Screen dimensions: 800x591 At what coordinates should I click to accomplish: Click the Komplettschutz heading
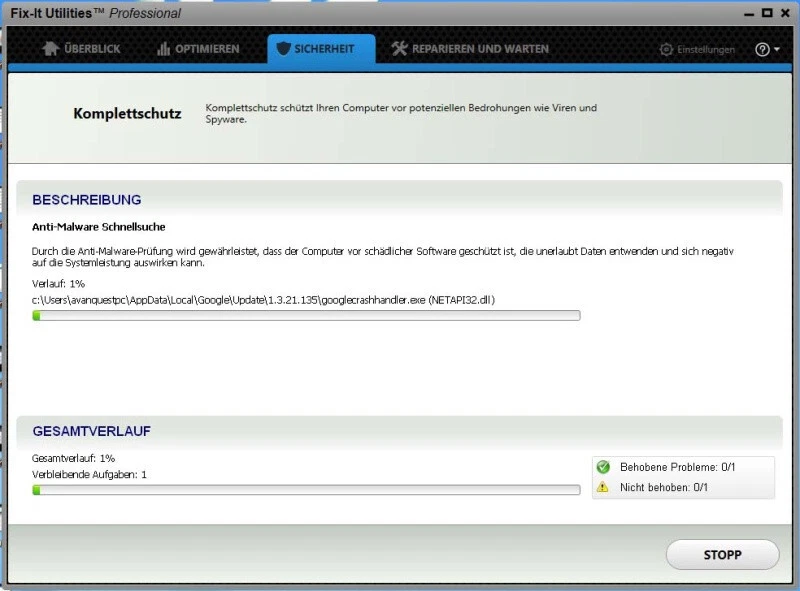127,114
